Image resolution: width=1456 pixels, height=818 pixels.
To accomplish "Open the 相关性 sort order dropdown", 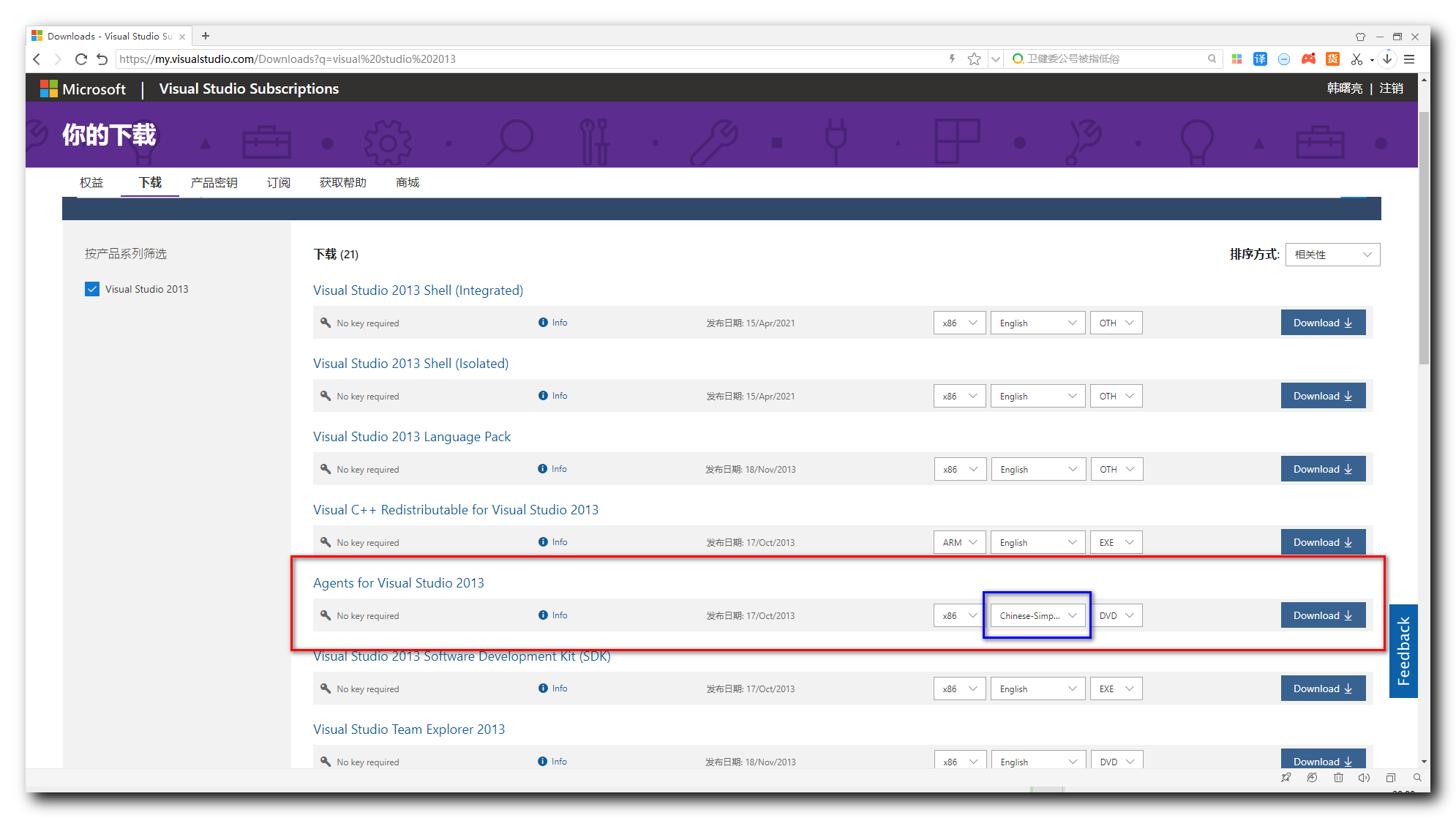I will (1332, 255).
